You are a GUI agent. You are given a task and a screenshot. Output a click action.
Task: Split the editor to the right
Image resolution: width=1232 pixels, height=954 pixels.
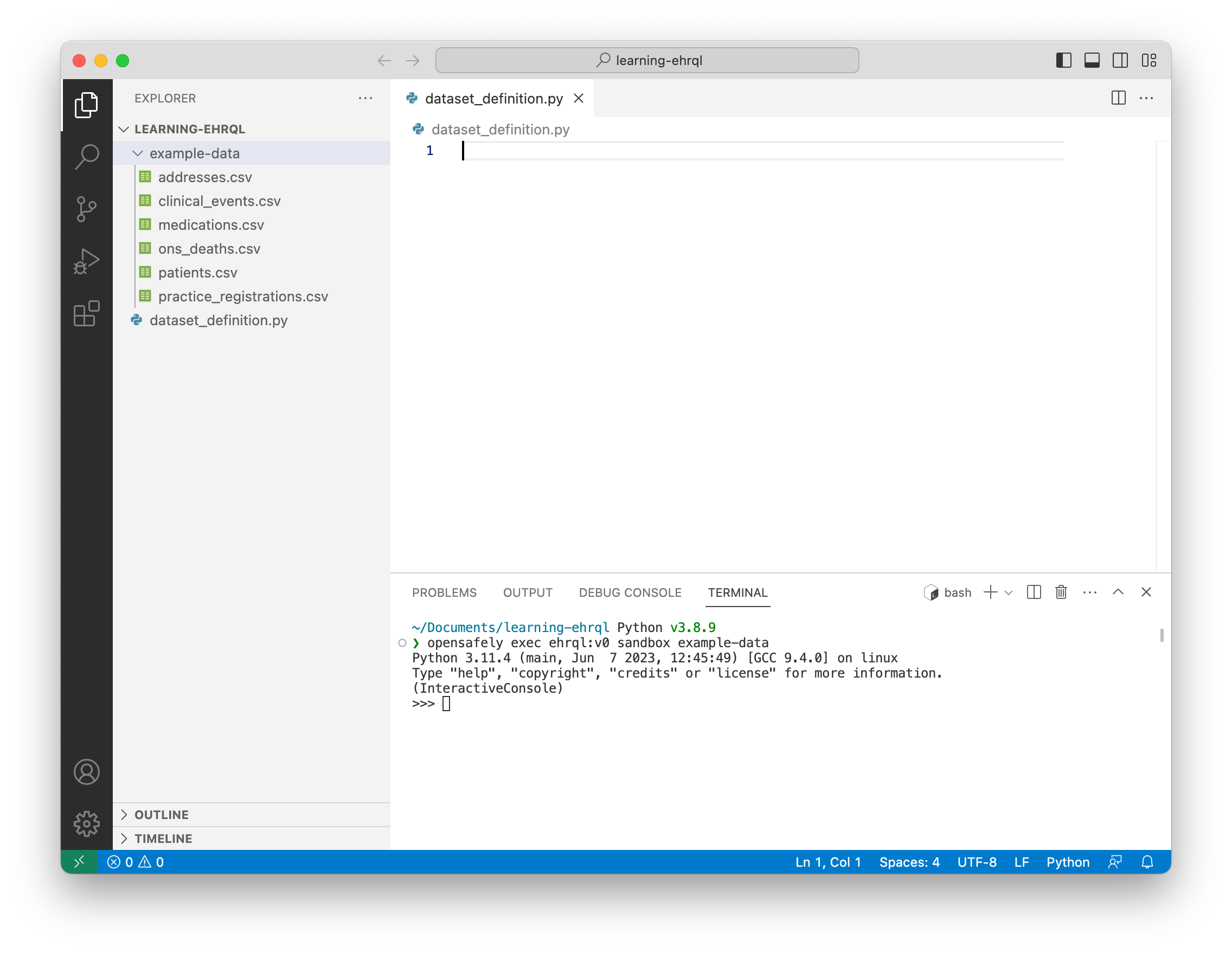[1118, 98]
